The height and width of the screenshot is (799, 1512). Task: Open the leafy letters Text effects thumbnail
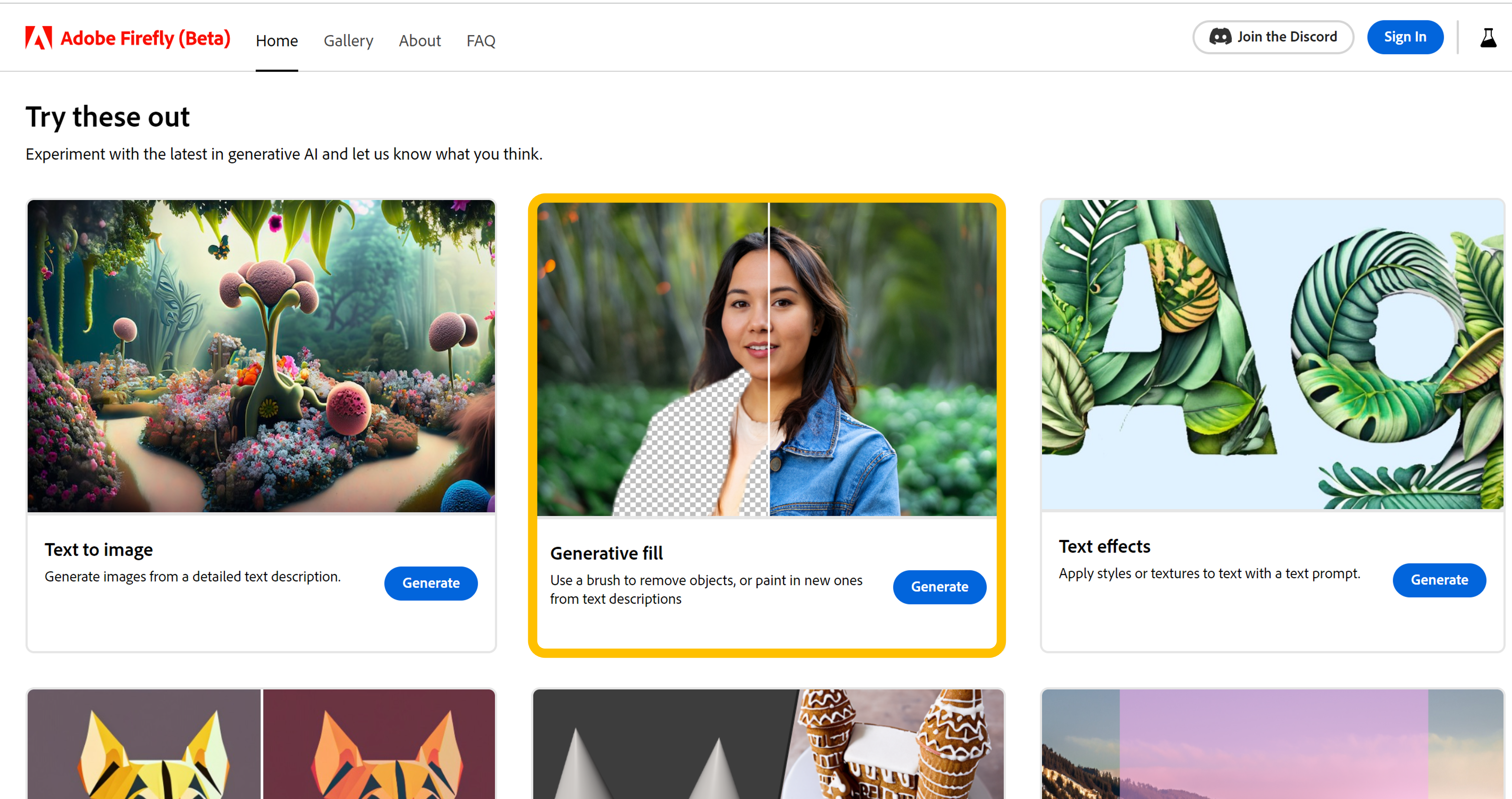1272,354
